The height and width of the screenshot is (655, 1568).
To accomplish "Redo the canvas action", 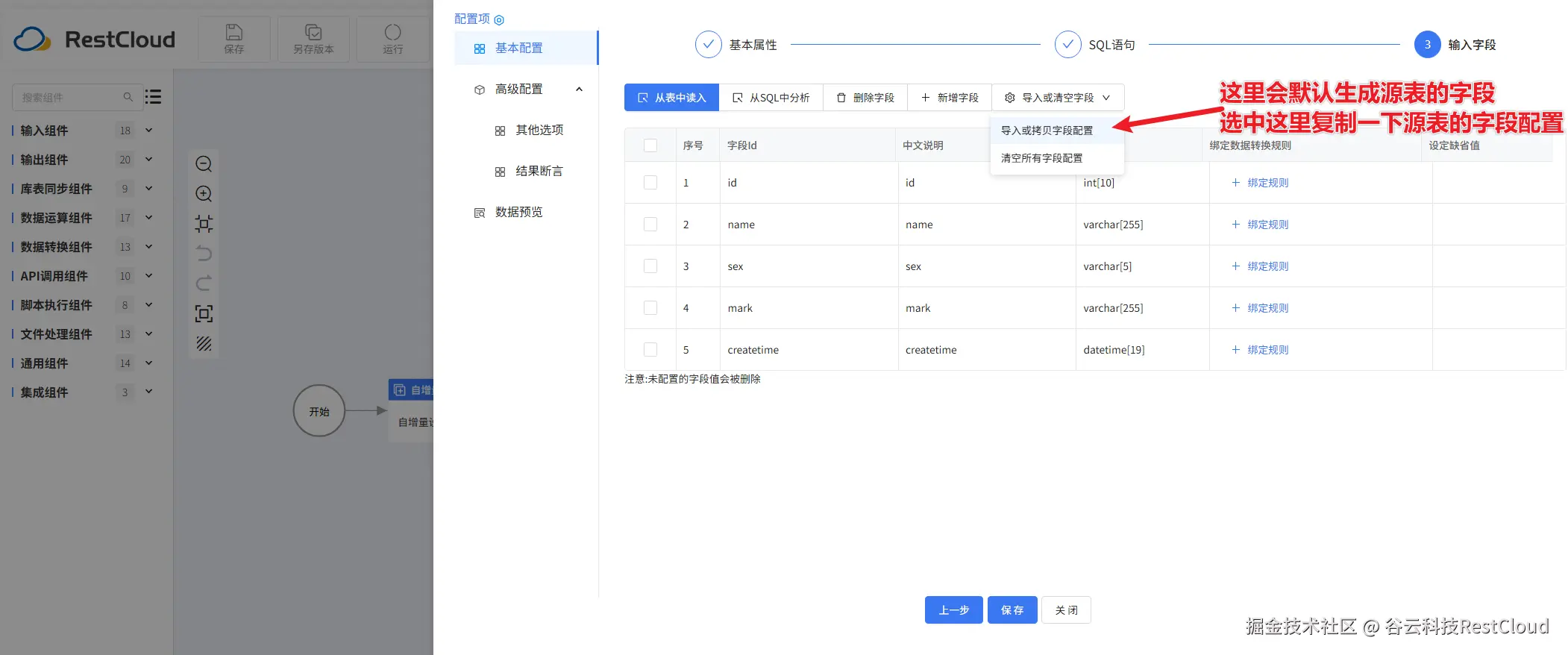I will point(204,283).
